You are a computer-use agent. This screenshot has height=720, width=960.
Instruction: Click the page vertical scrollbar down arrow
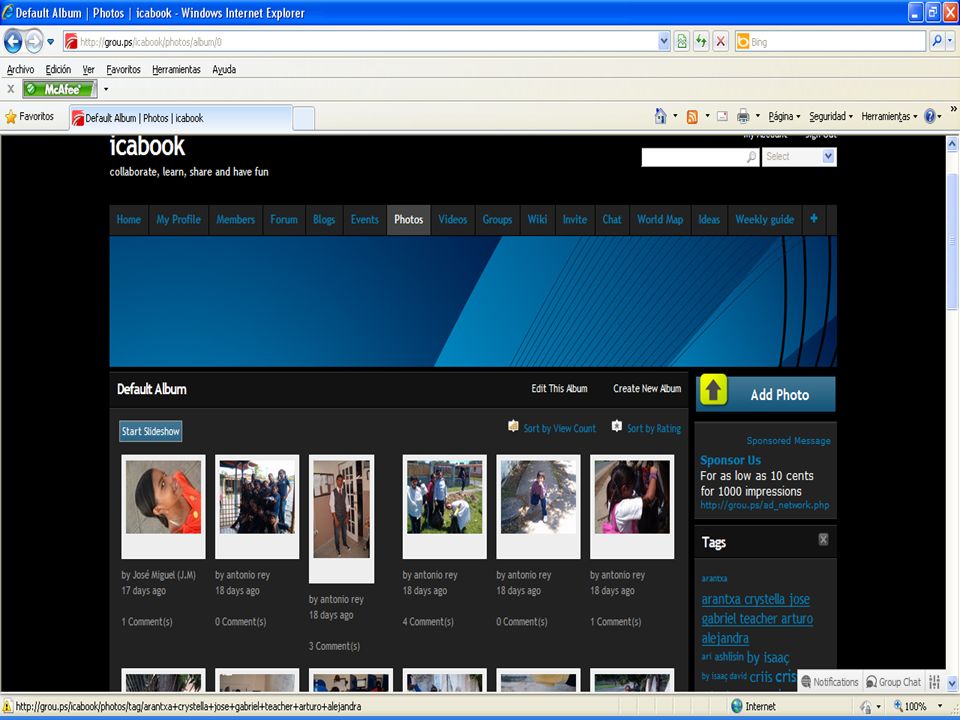tap(952, 683)
